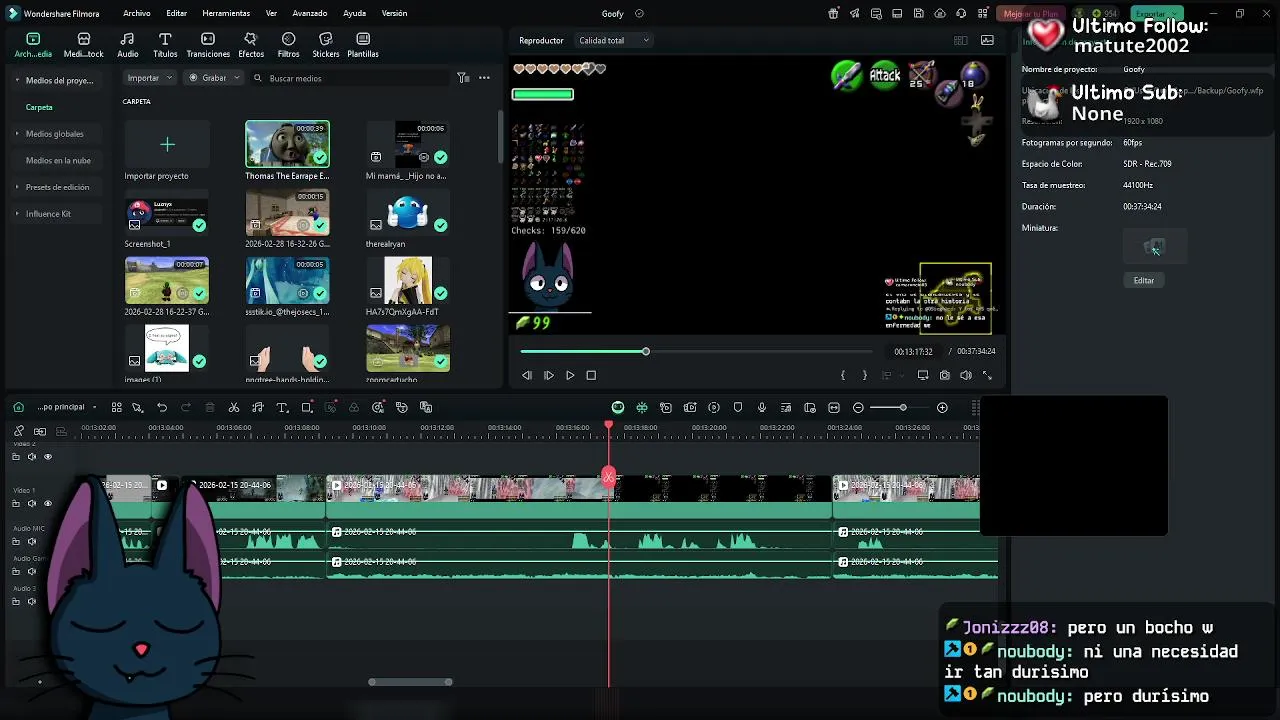Open the Medios stock tab
The width and height of the screenshot is (1280, 720).
83,45
